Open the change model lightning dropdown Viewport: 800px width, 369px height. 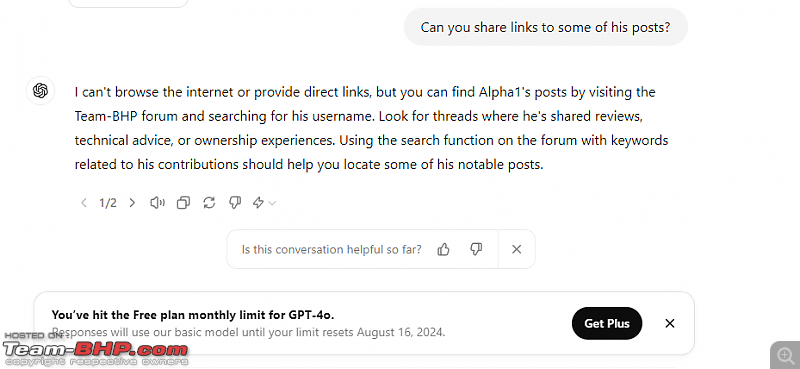point(264,203)
